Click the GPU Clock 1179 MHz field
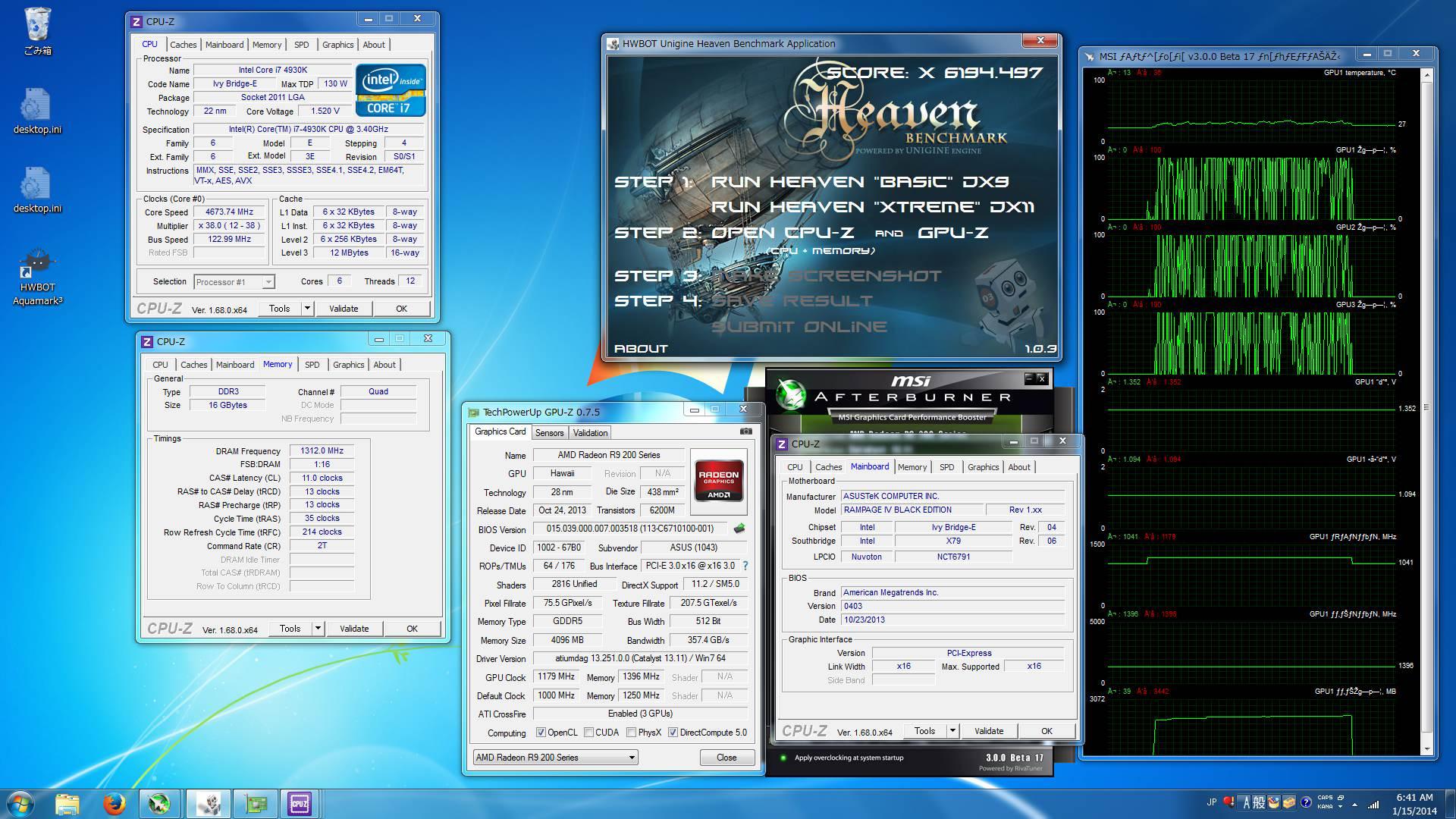 556,676
